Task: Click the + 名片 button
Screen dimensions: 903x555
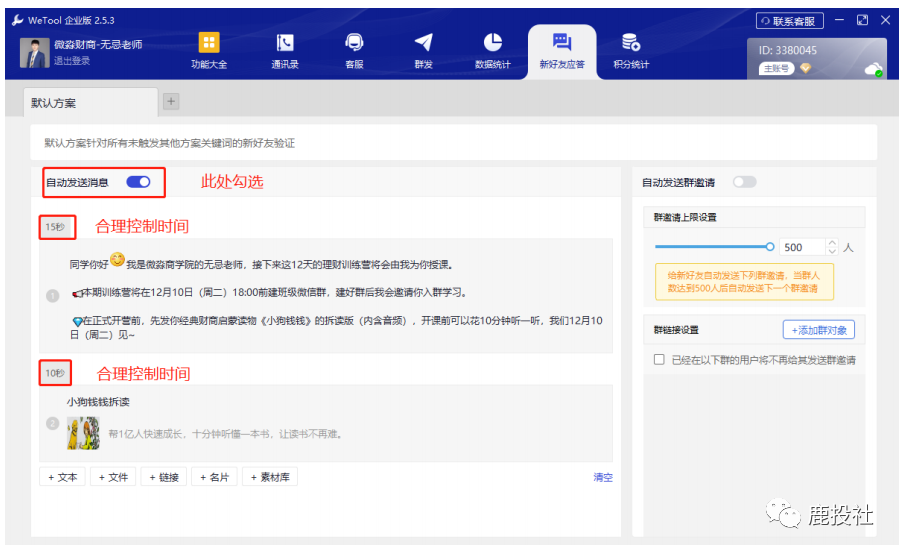Action: [x=214, y=477]
